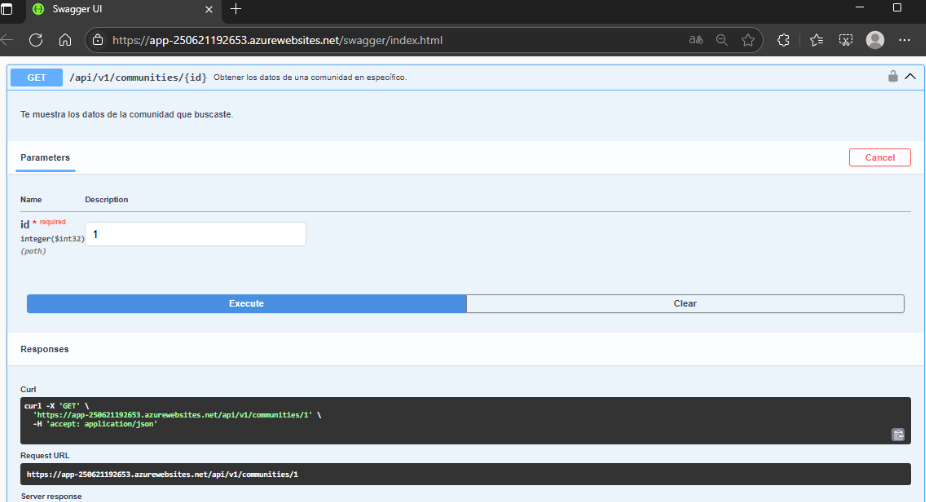Click the /api/v1/communities/{id} endpoint path
Screen dimensions: 926x502
[x=138, y=77]
